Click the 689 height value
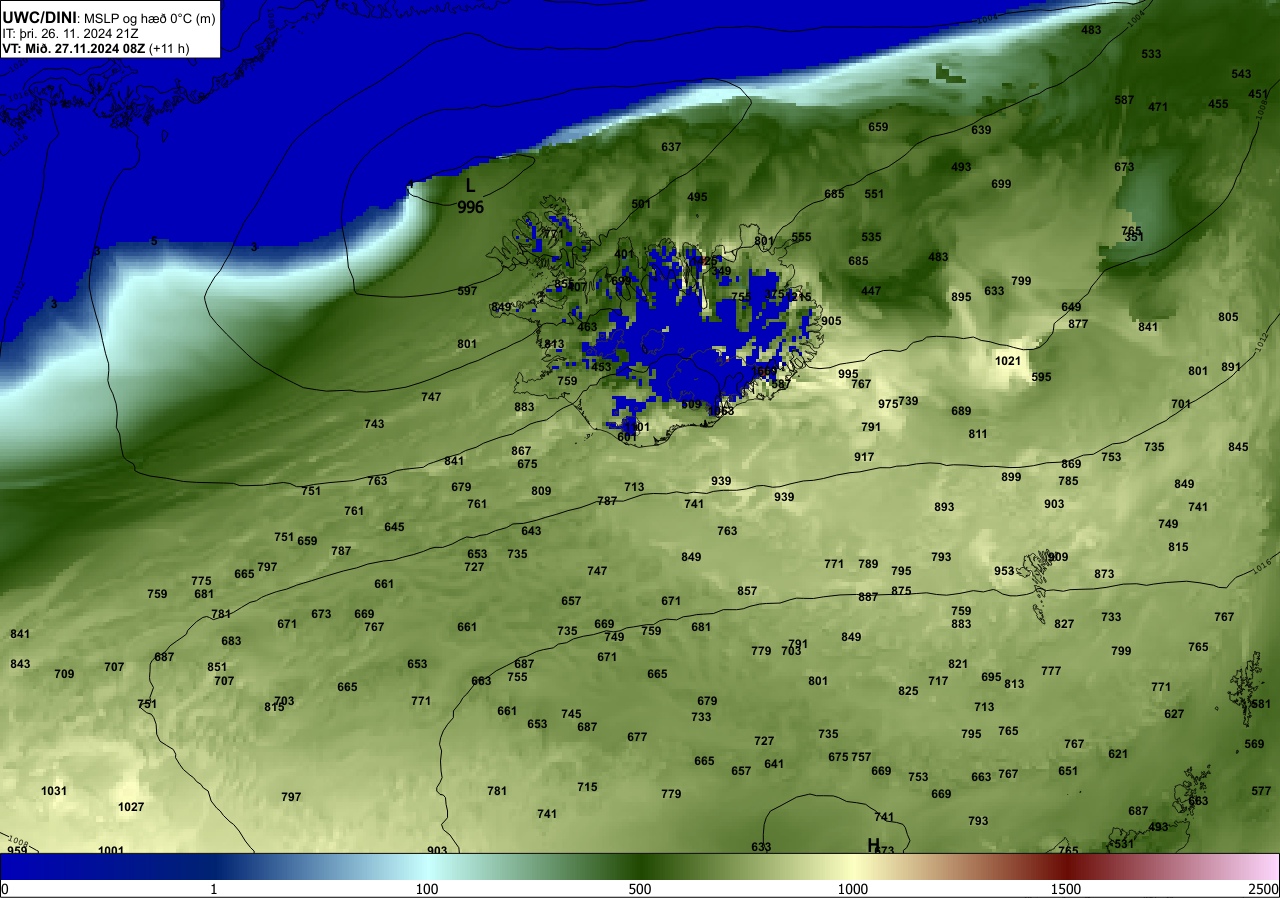 961,411
